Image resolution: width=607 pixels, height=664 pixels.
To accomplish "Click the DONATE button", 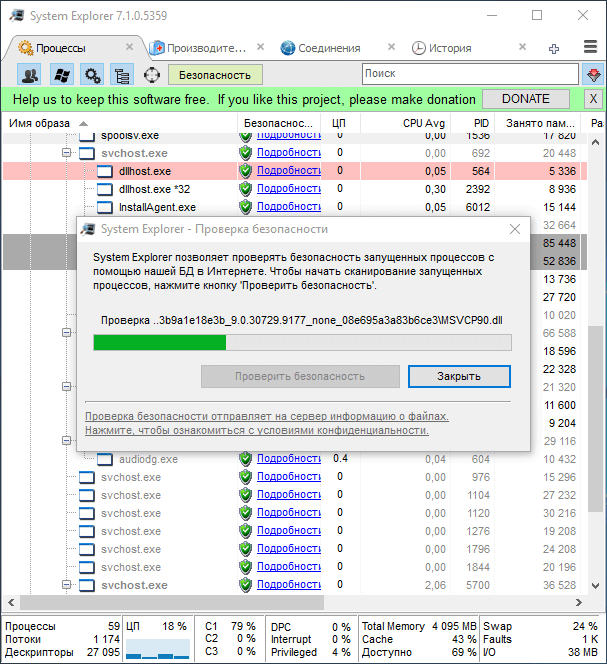I will pos(526,99).
